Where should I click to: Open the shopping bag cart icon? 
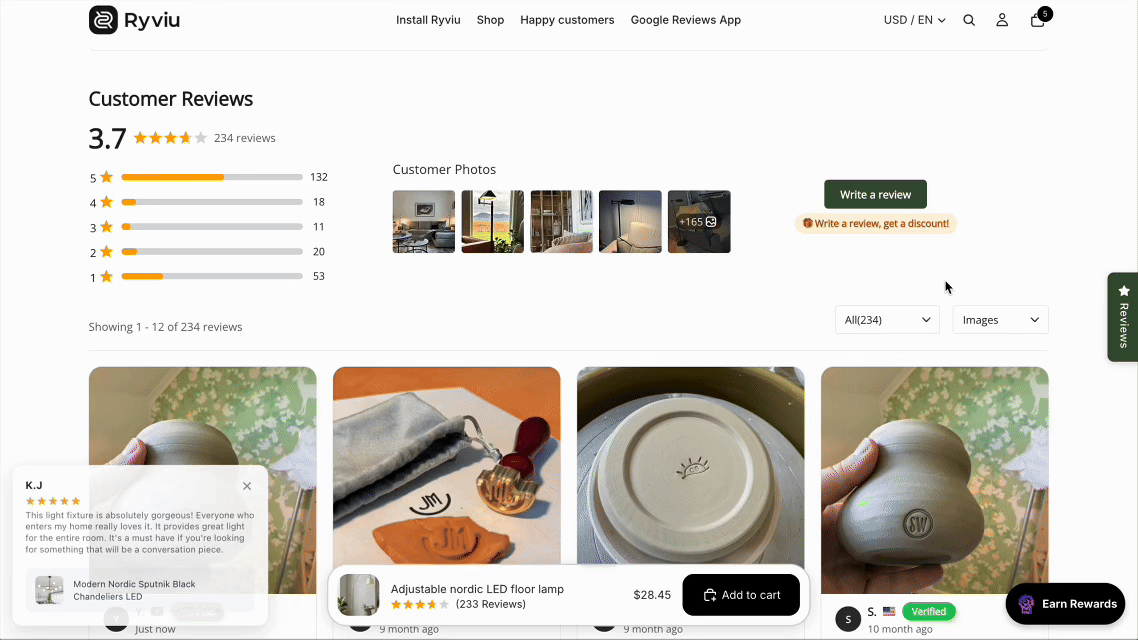[x=1038, y=20]
